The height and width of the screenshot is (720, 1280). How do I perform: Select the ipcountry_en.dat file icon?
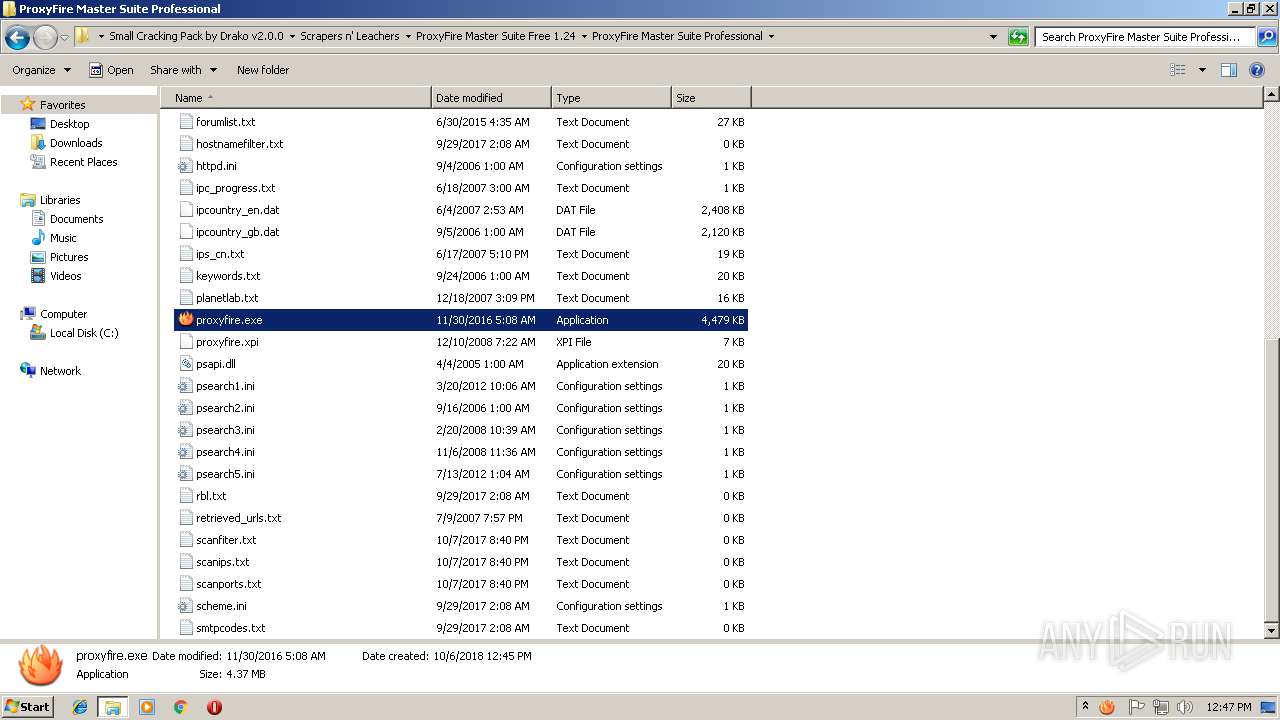185,210
